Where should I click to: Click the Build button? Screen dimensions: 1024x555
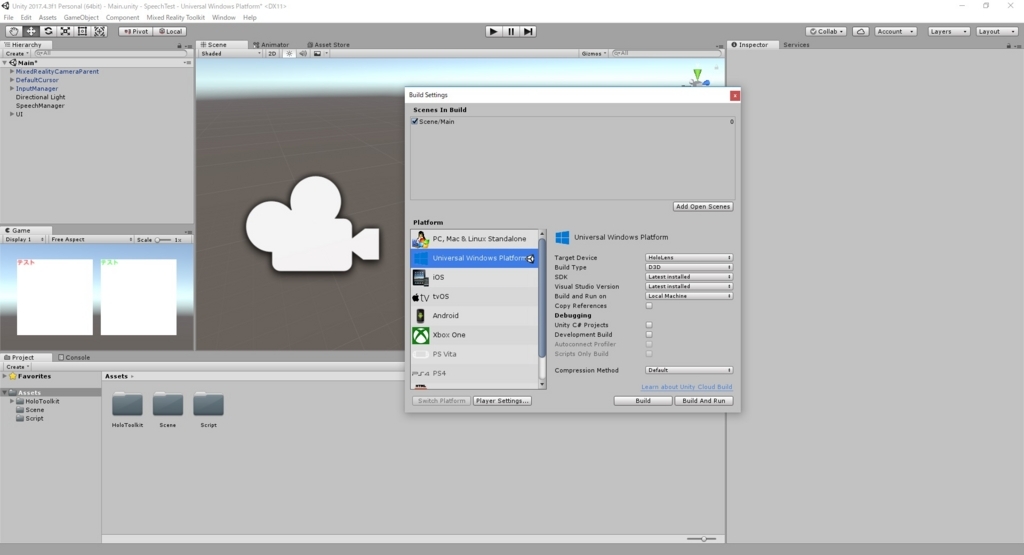(x=643, y=401)
